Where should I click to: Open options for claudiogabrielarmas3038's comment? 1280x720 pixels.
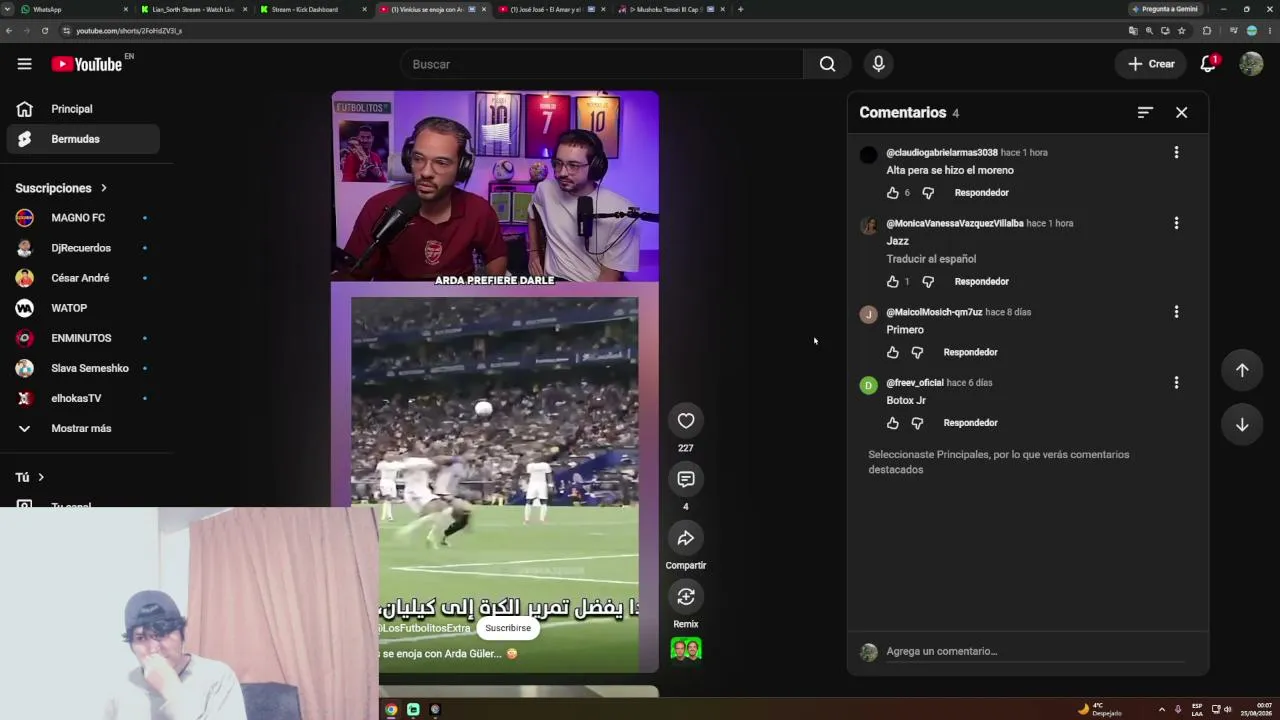(1176, 152)
